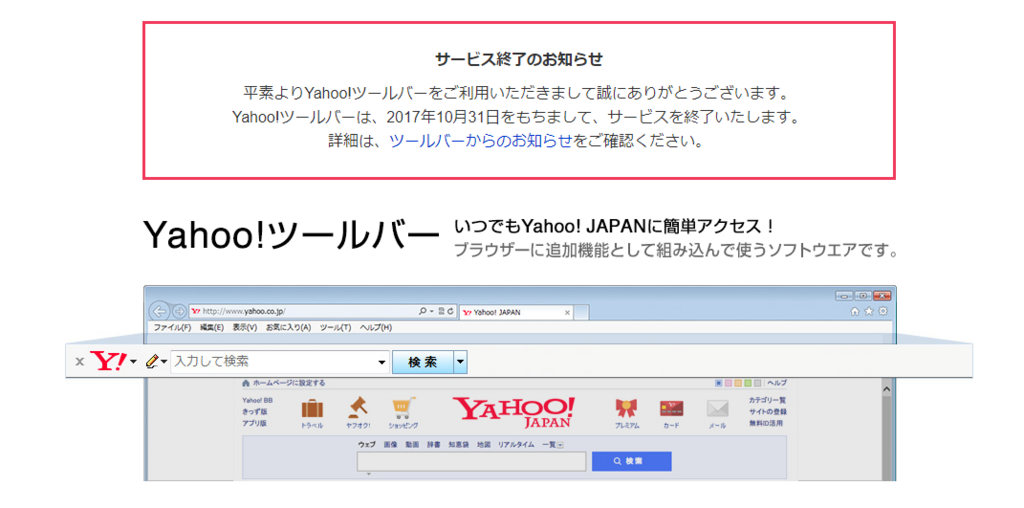Select the 知恵袋 search tab
1024x508 pixels.
pyautogui.click(x=458, y=445)
